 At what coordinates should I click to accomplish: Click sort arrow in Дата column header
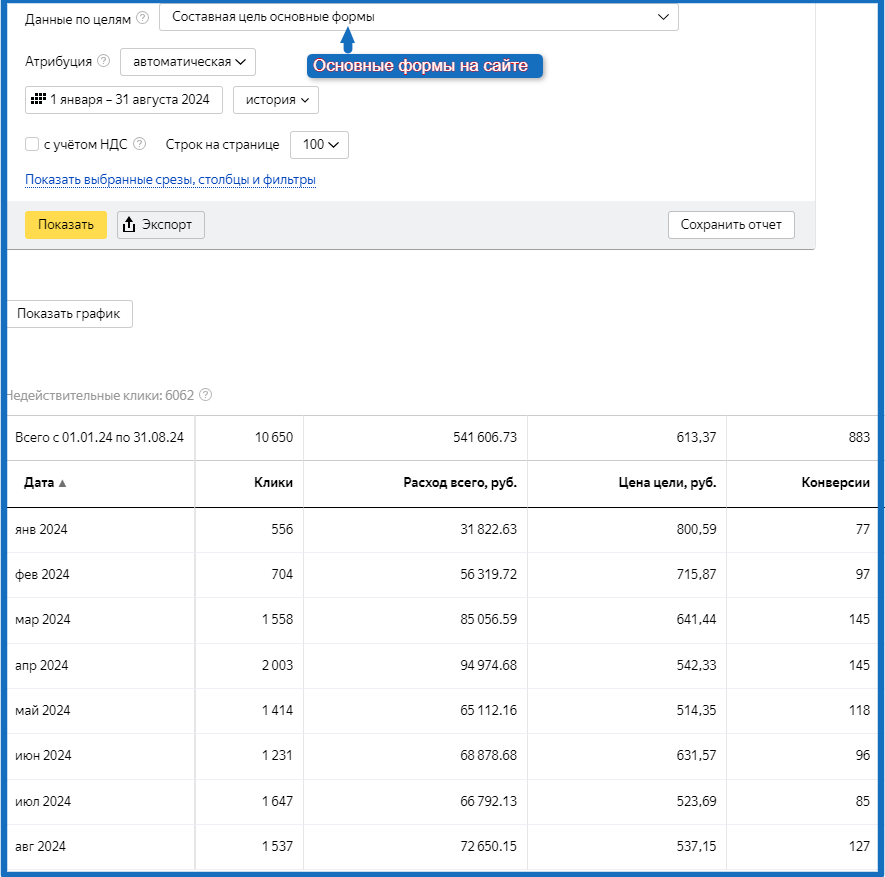click(x=63, y=483)
